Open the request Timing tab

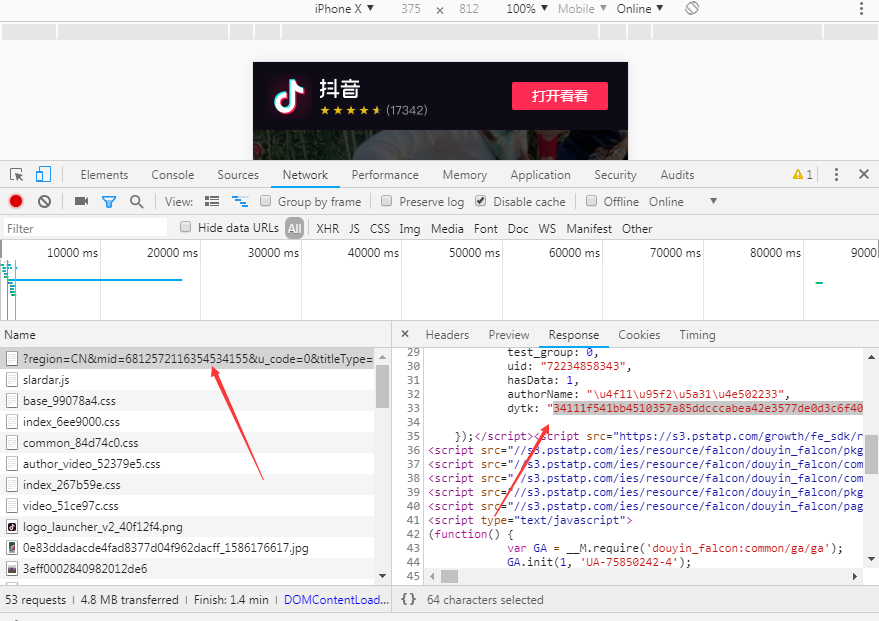point(697,335)
